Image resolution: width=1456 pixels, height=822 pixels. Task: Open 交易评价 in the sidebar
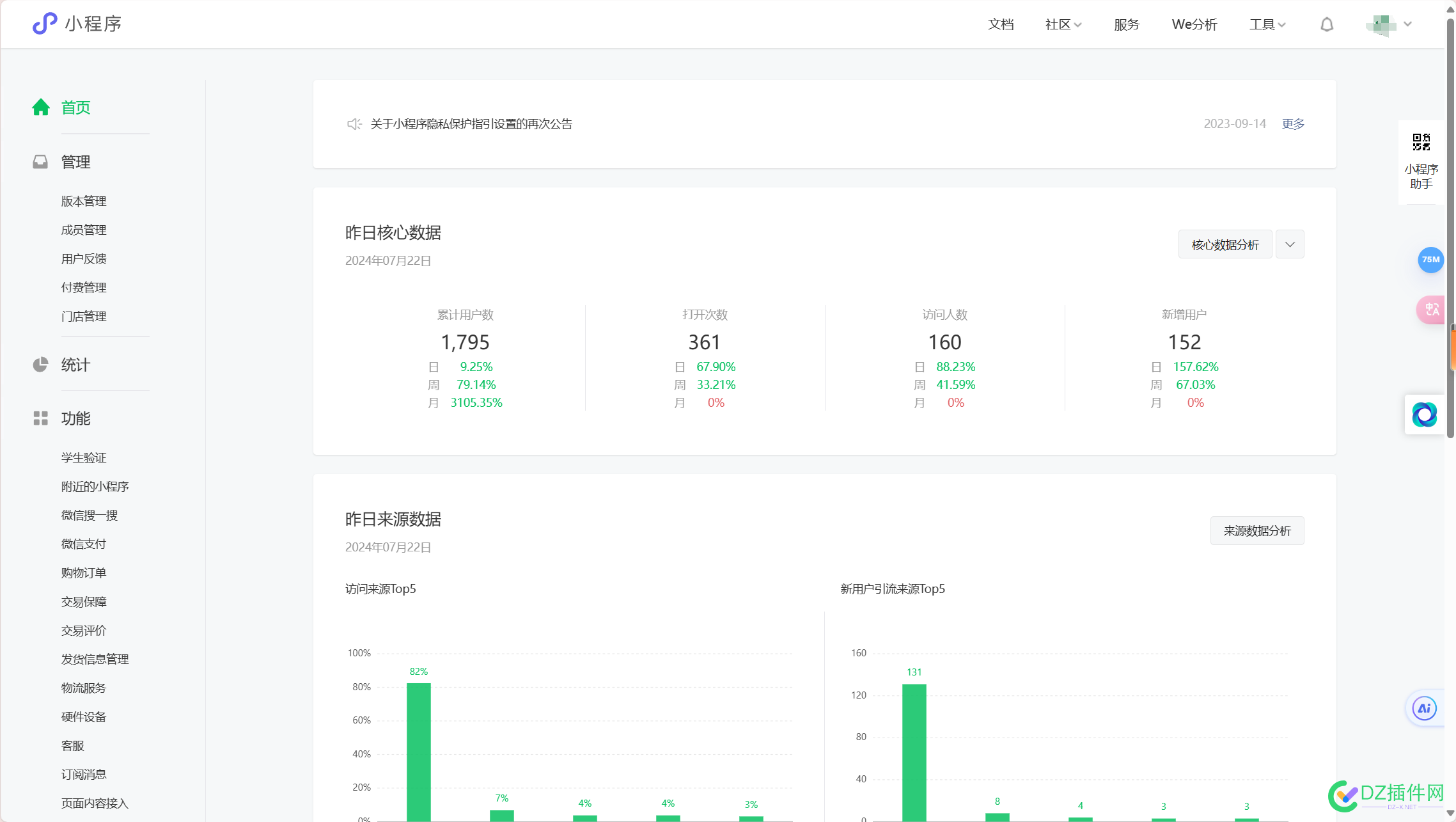click(x=84, y=630)
